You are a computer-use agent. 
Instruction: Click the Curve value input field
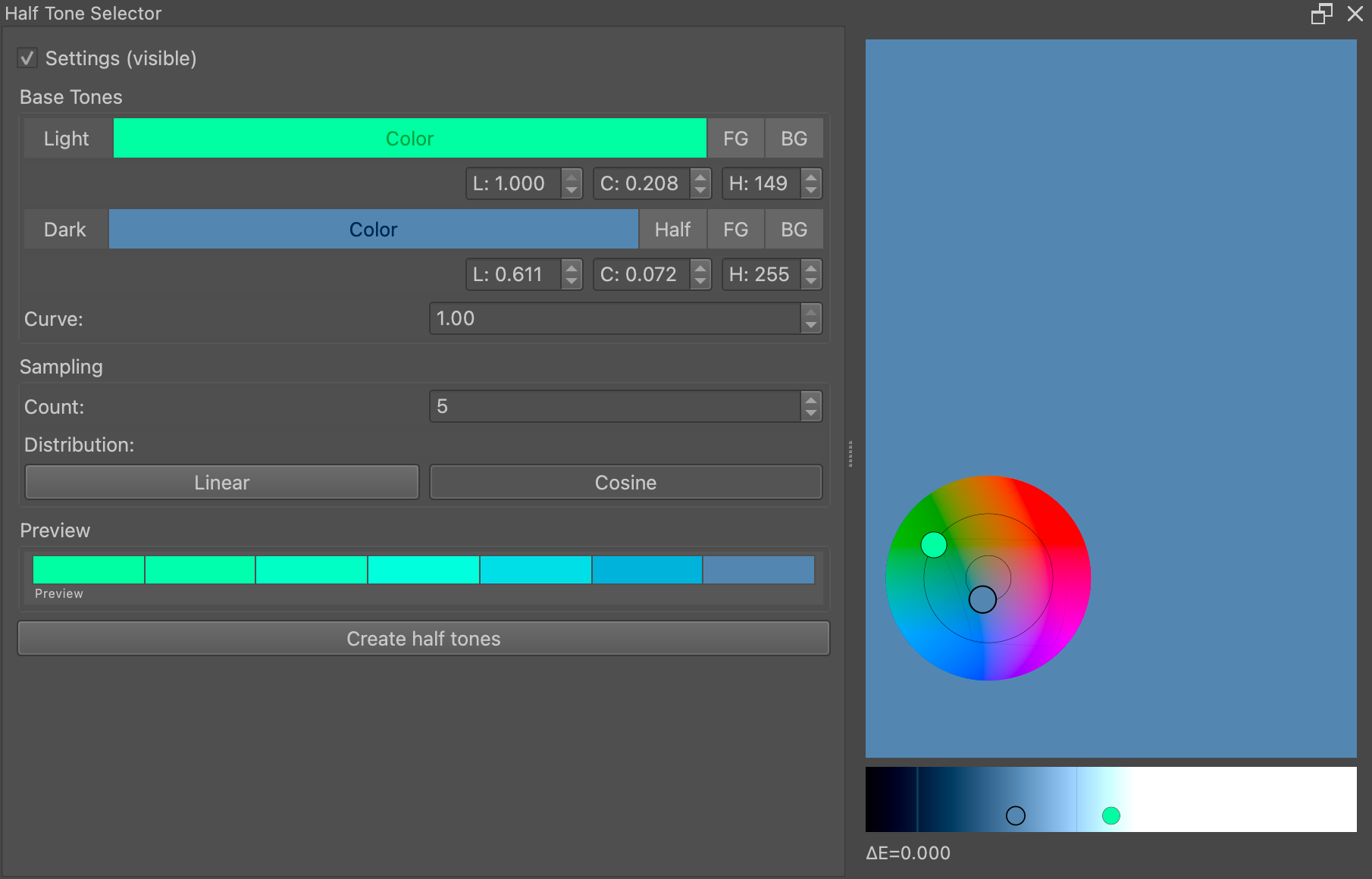tap(614, 319)
